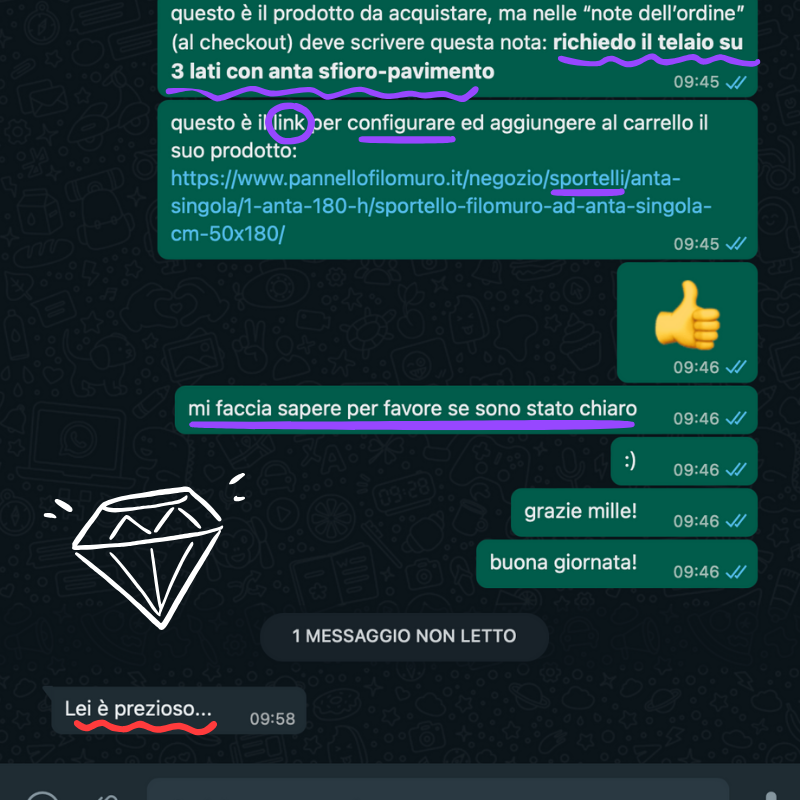Click read receipt ticks on 'grazie mille!'
The width and height of the screenshot is (800, 800).
coord(736,521)
